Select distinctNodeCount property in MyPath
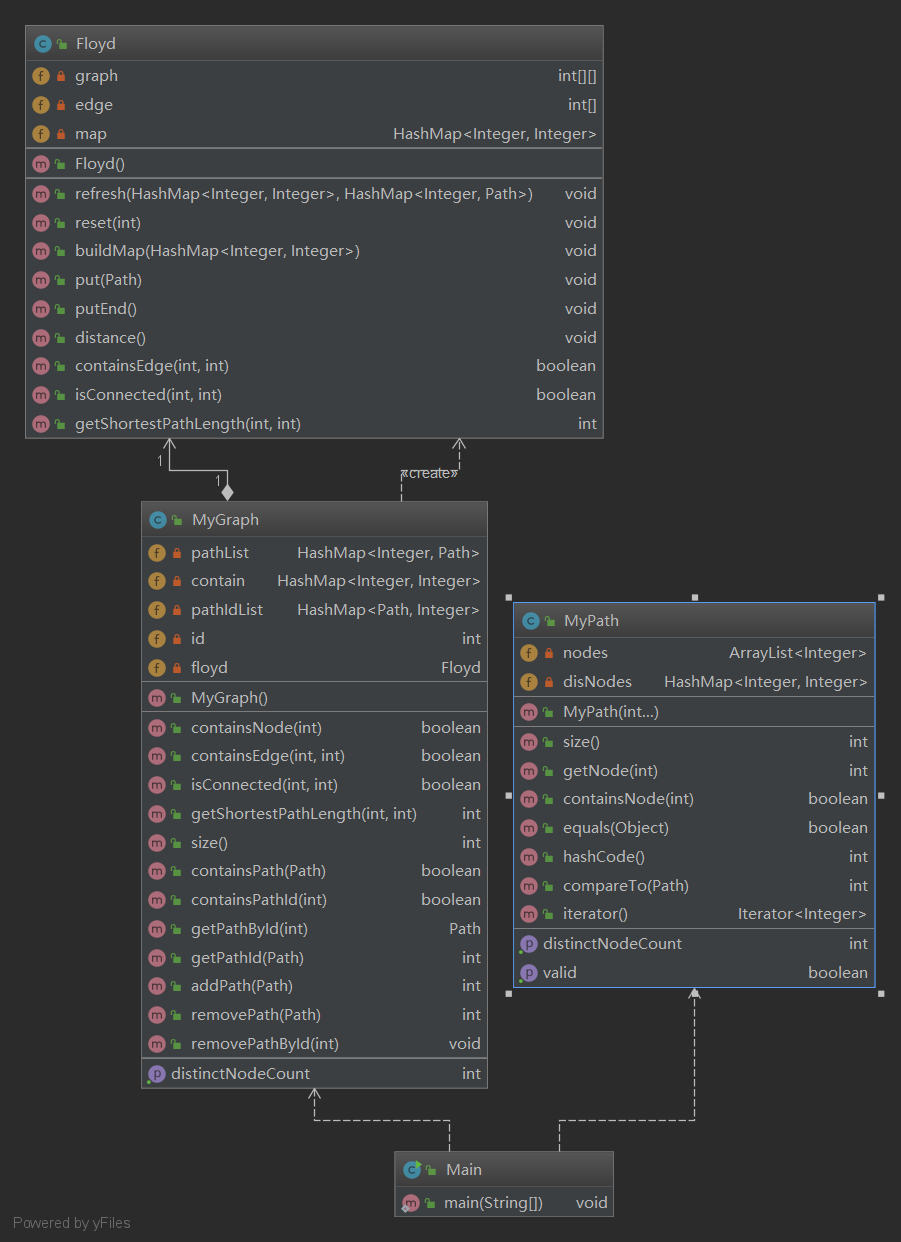 pyautogui.click(x=694, y=944)
